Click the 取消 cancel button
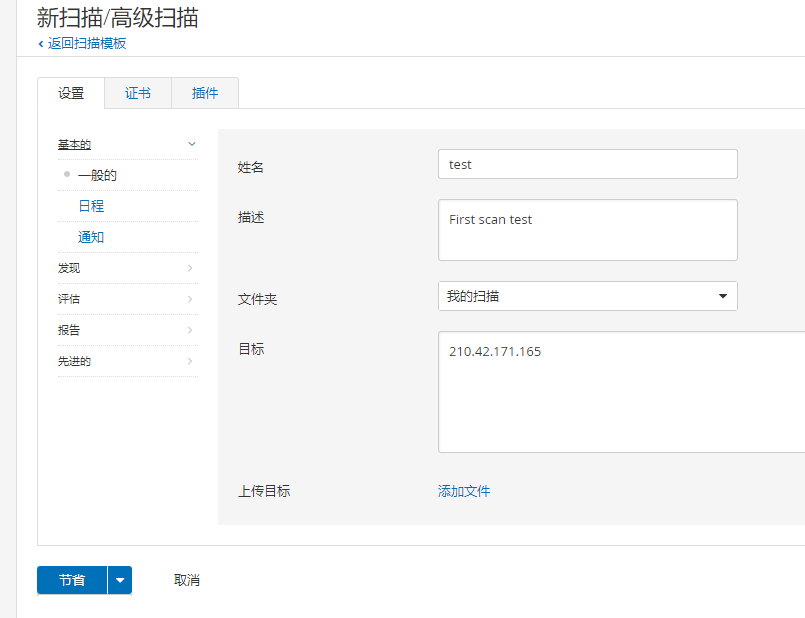This screenshot has height=618, width=805. (187, 580)
